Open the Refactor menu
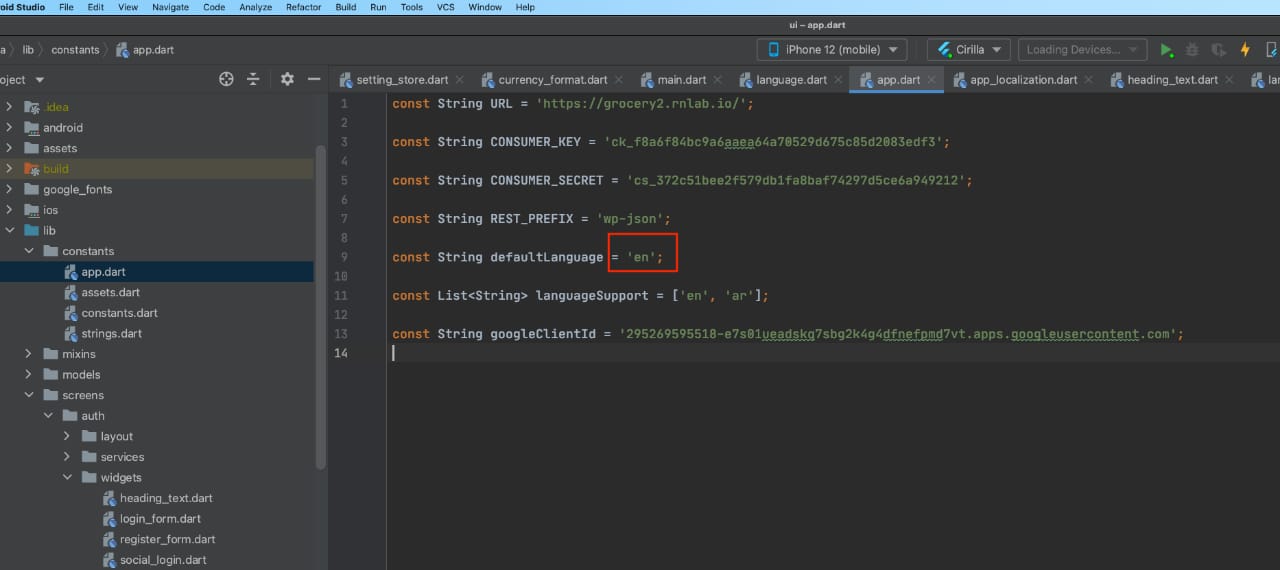Image resolution: width=1280 pixels, height=570 pixels. point(303,7)
